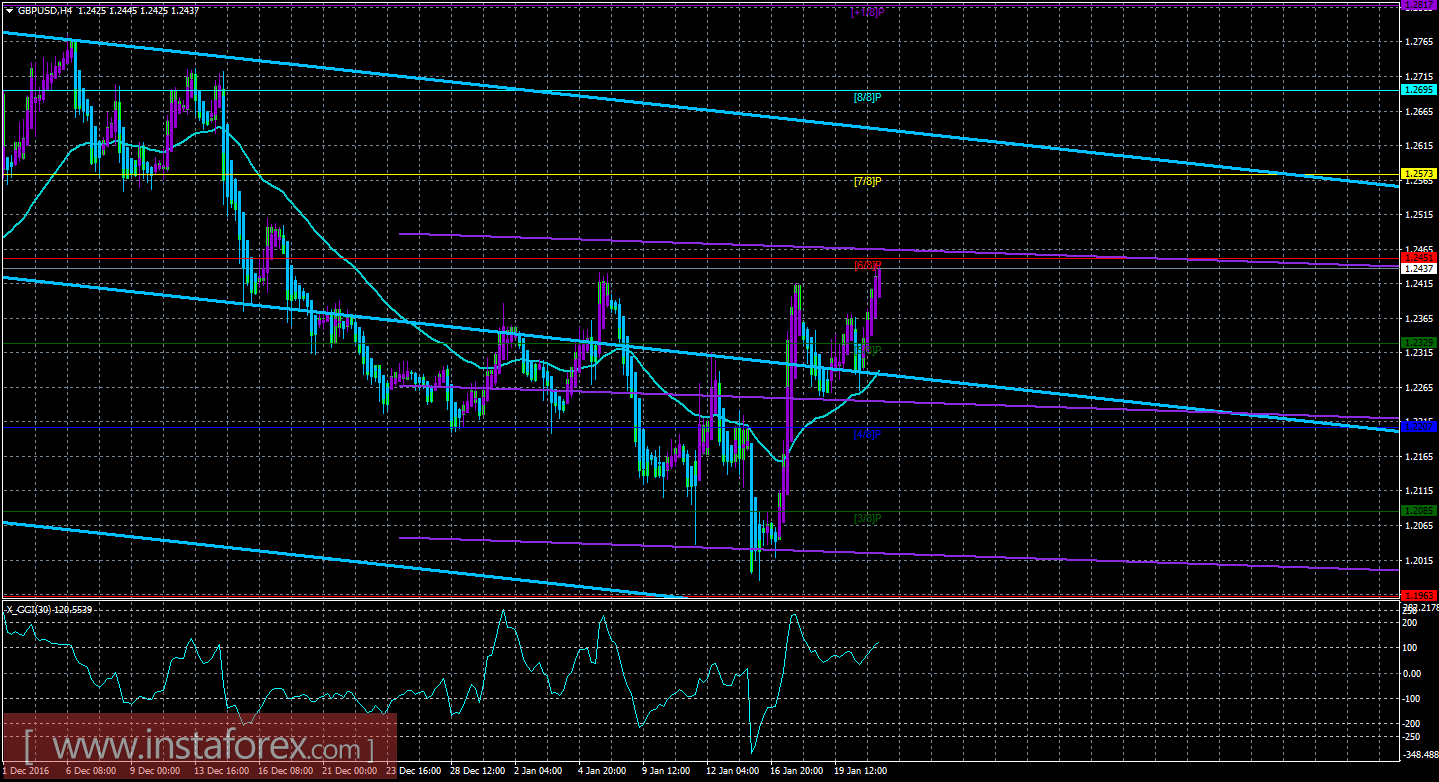Click the red 1.1963 price tag

click(x=1419, y=595)
